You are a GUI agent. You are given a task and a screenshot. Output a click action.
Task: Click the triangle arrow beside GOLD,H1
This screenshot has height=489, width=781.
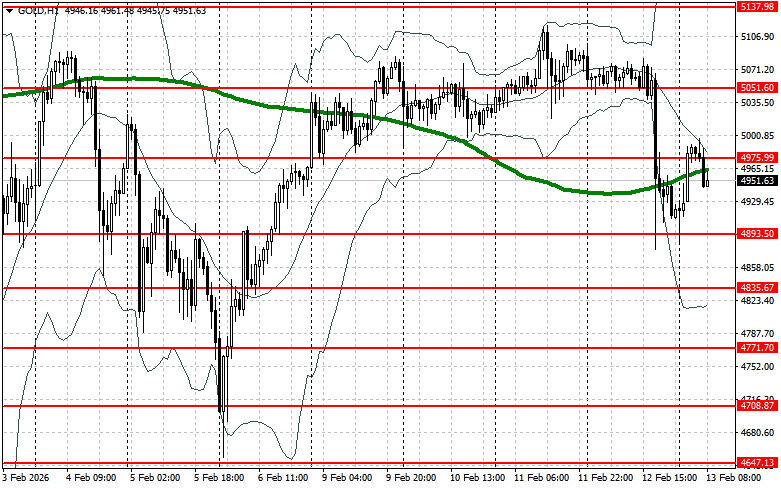8,9
